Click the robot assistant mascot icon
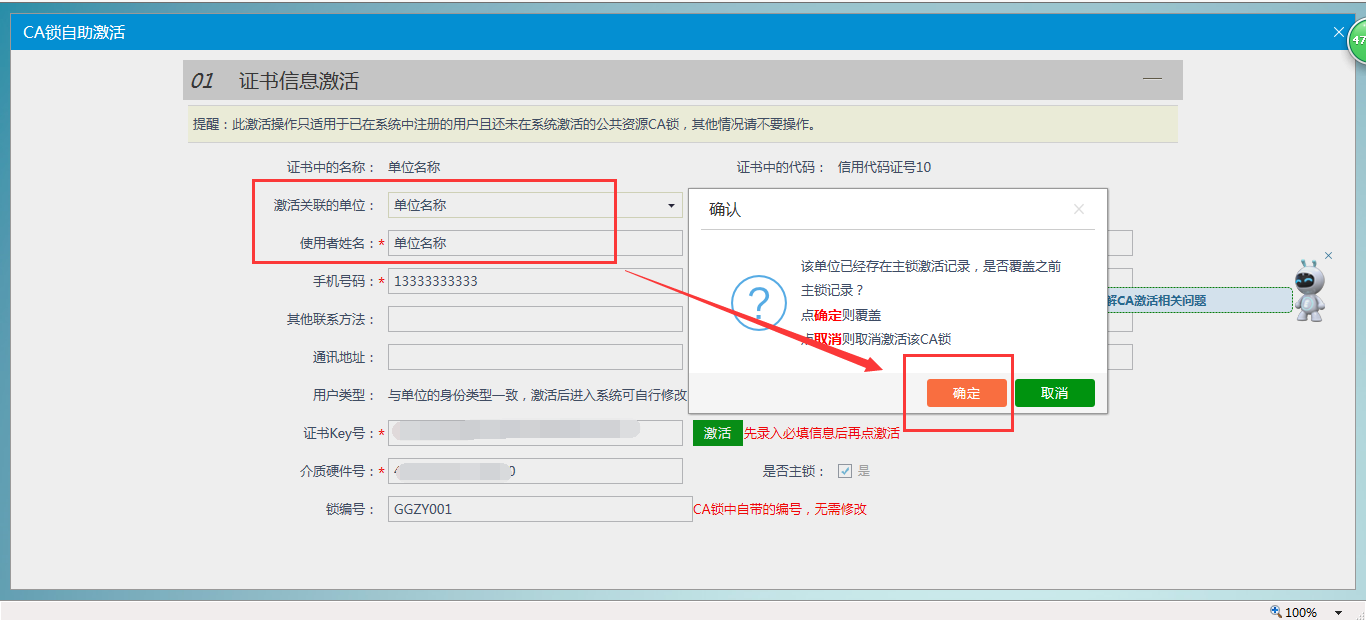Screen dimensions: 1366x620 click(x=1309, y=291)
